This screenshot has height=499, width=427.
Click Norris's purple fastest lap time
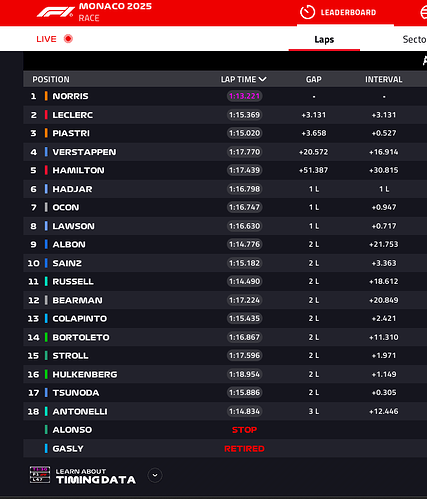tap(244, 96)
